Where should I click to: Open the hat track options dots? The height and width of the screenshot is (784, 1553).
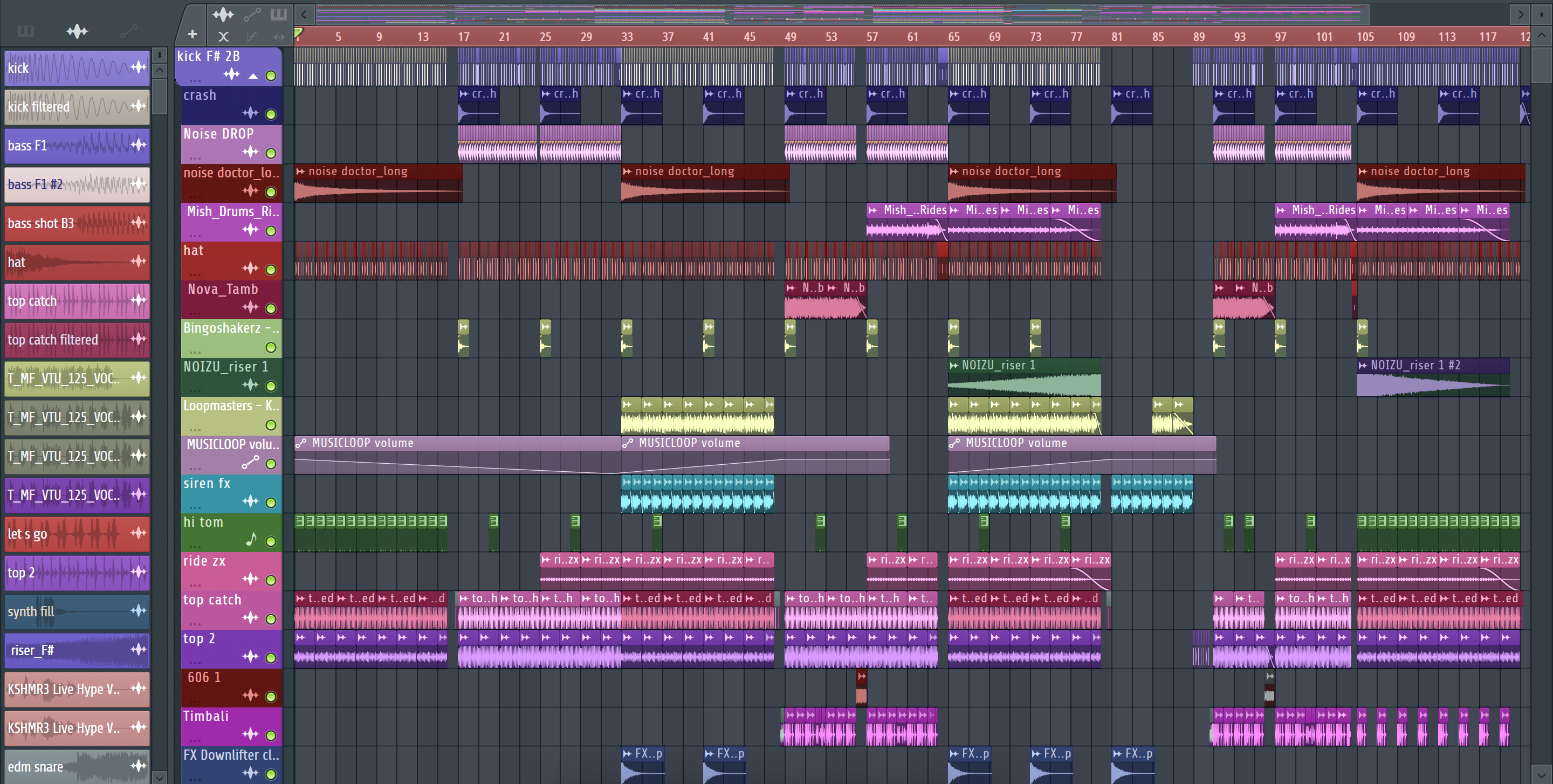click(195, 275)
